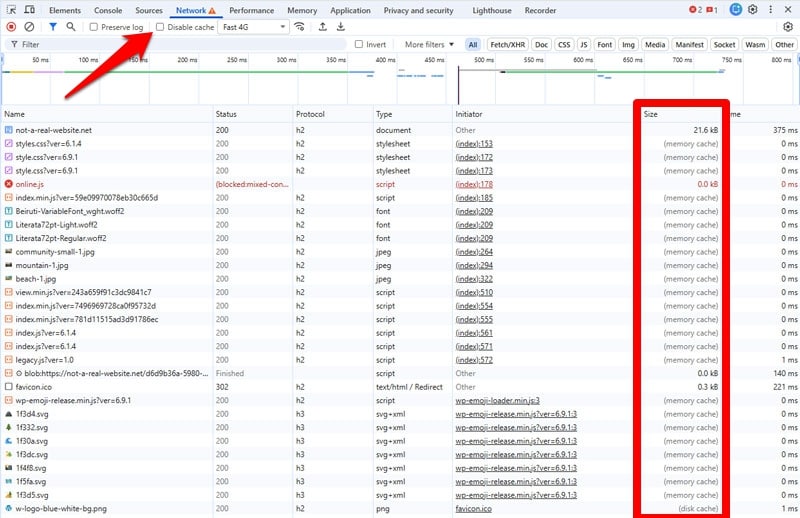Check the Invert filter checkbox
The image size is (800, 518).
[x=359, y=44]
